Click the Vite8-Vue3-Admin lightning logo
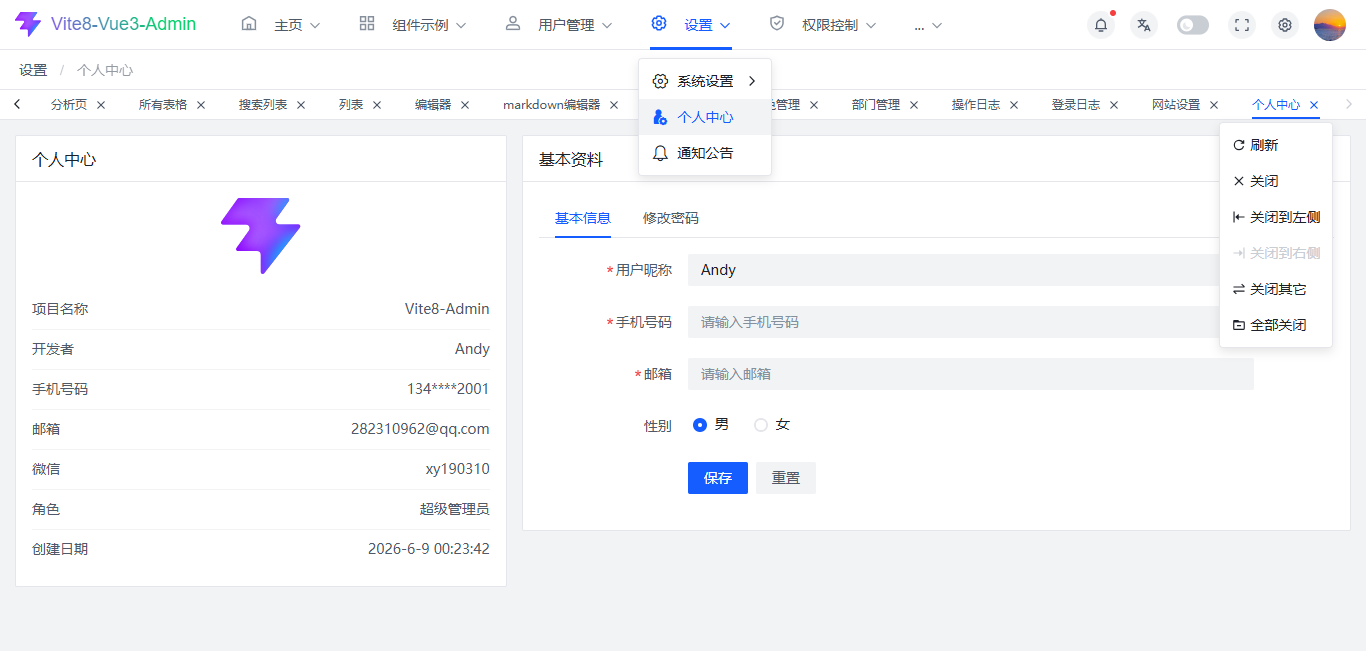 coord(28,24)
